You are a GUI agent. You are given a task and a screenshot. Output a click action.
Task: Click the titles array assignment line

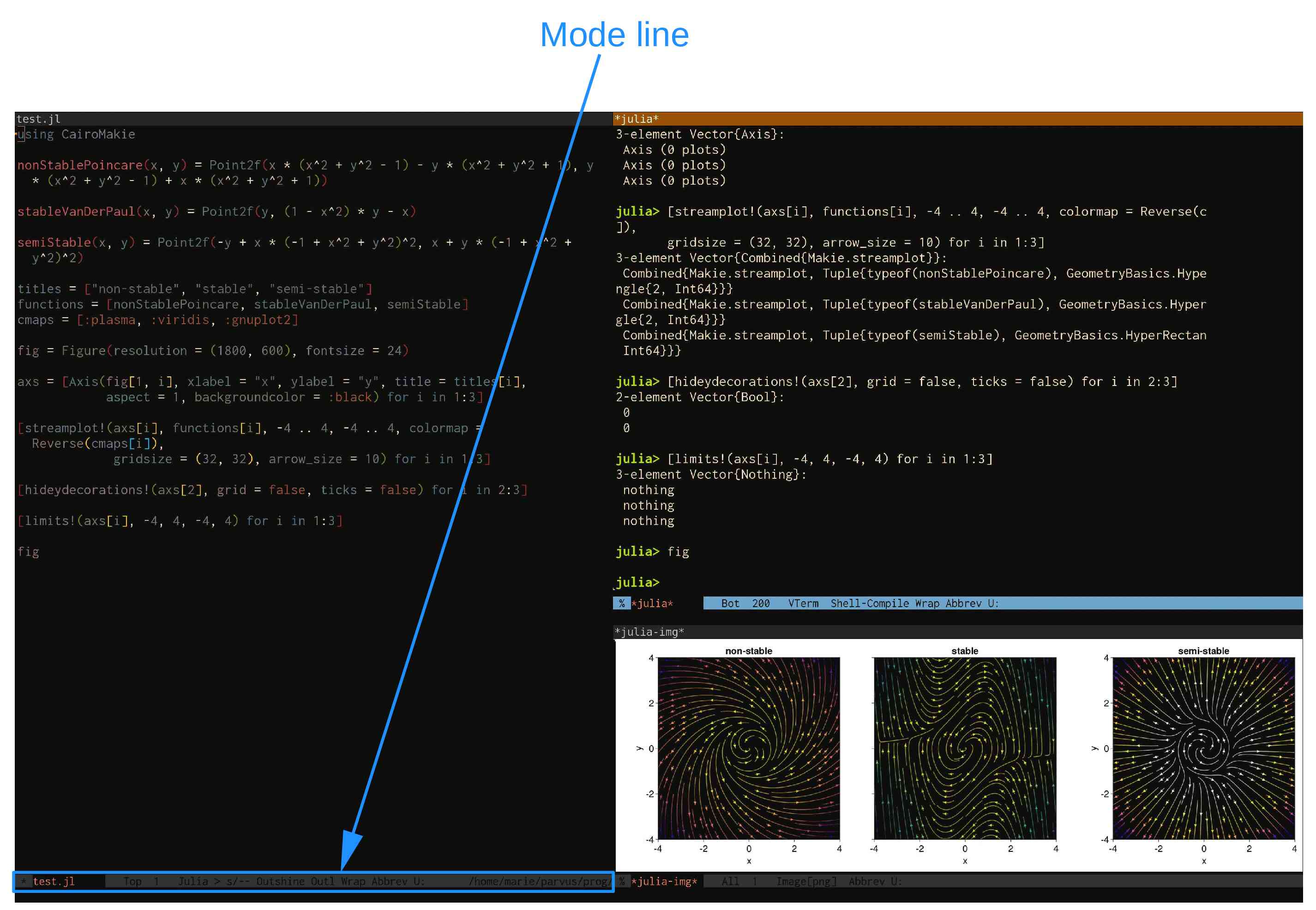[x=195, y=289]
